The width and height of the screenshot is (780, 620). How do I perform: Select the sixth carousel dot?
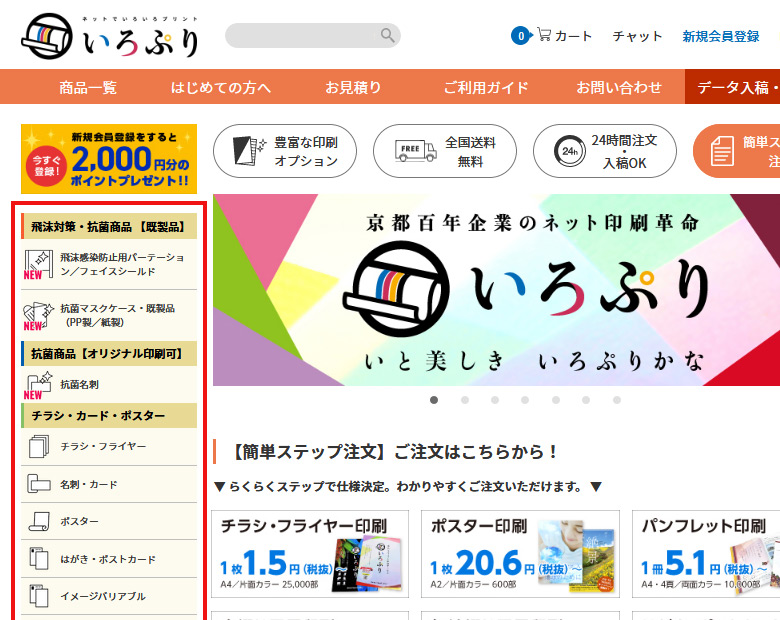pyautogui.click(x=586, y=400)
